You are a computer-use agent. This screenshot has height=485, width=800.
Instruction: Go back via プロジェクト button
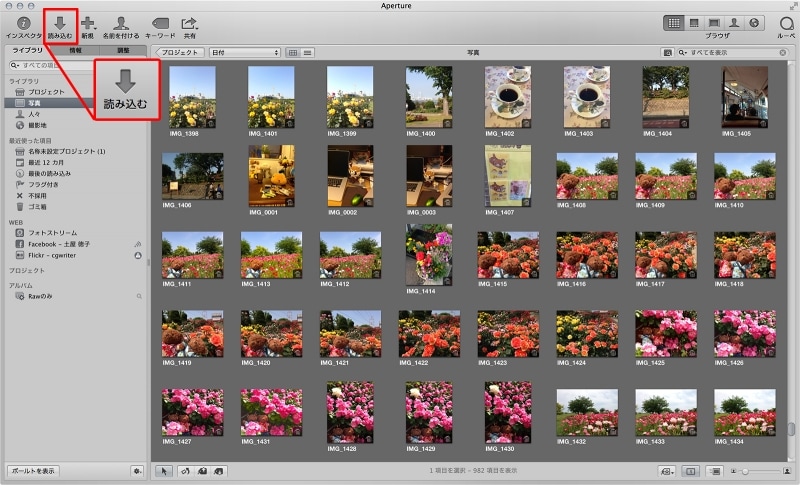coord(178,51)
